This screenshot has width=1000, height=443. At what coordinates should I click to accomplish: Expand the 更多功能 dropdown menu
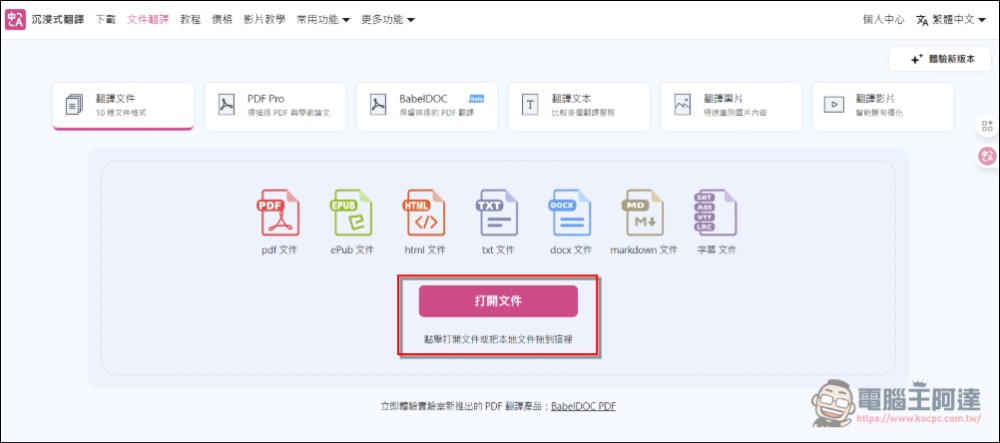[388, 20]
